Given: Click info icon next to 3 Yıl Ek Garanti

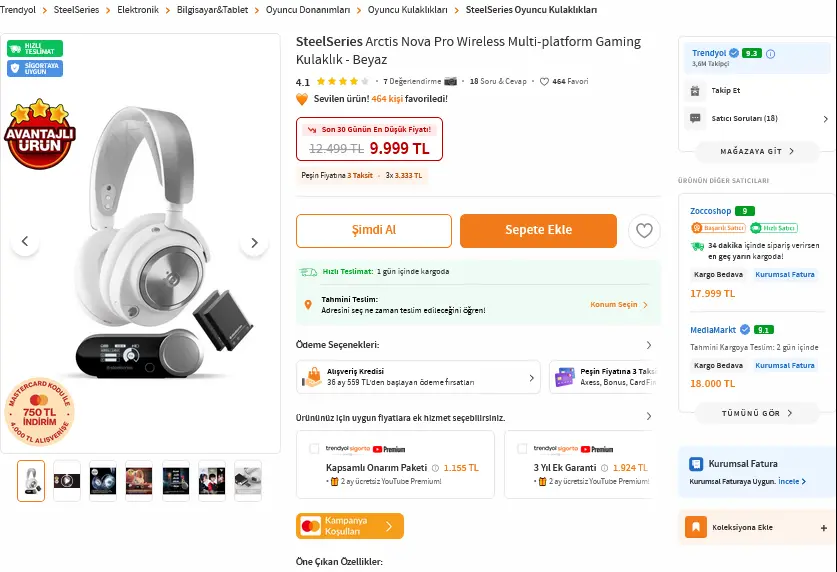Looking at the screenshot, I should tap(604, 468).
